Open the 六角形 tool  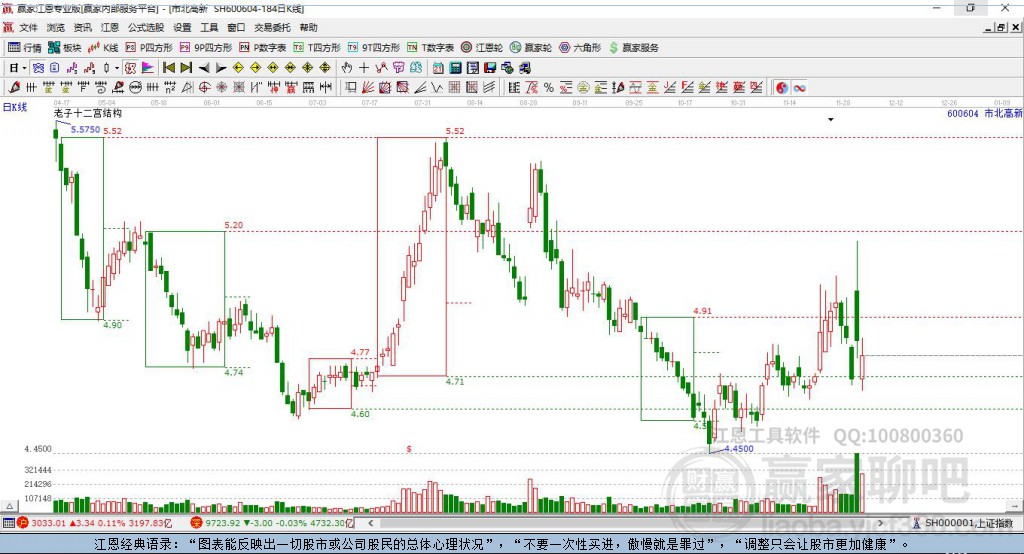(x=580, y=48)
